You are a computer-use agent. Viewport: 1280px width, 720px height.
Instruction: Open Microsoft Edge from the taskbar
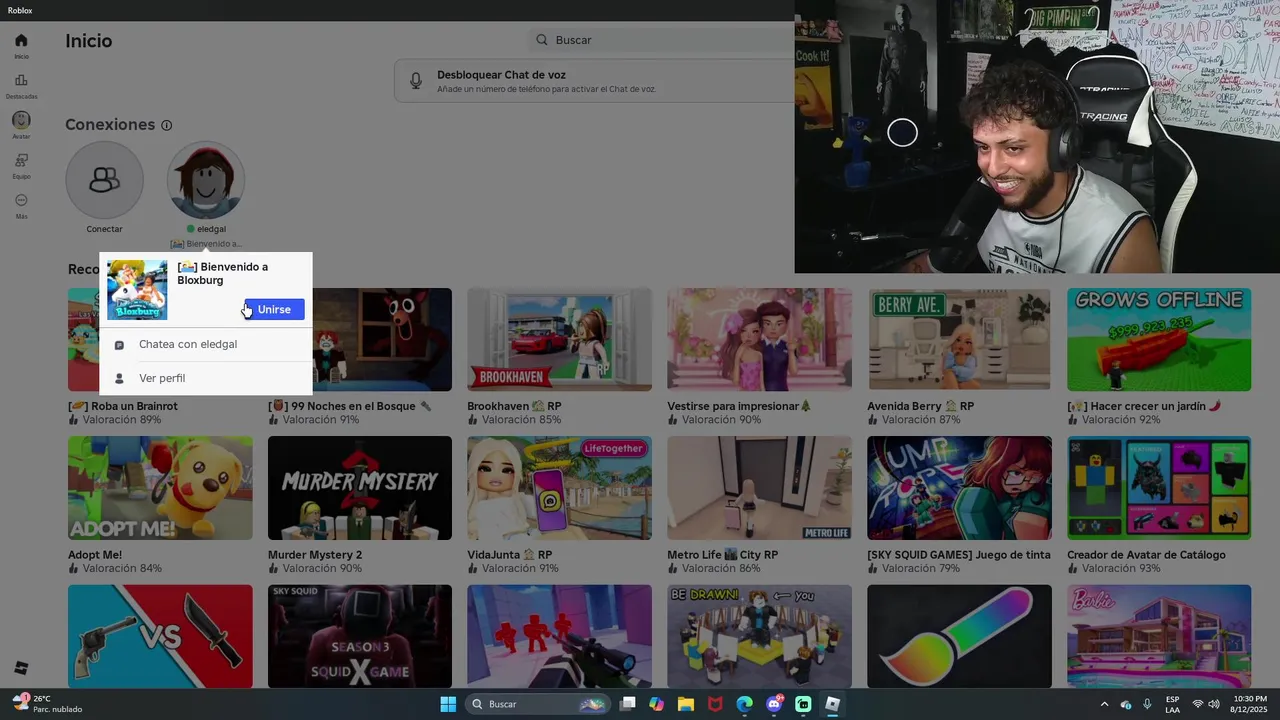[744, 704]
